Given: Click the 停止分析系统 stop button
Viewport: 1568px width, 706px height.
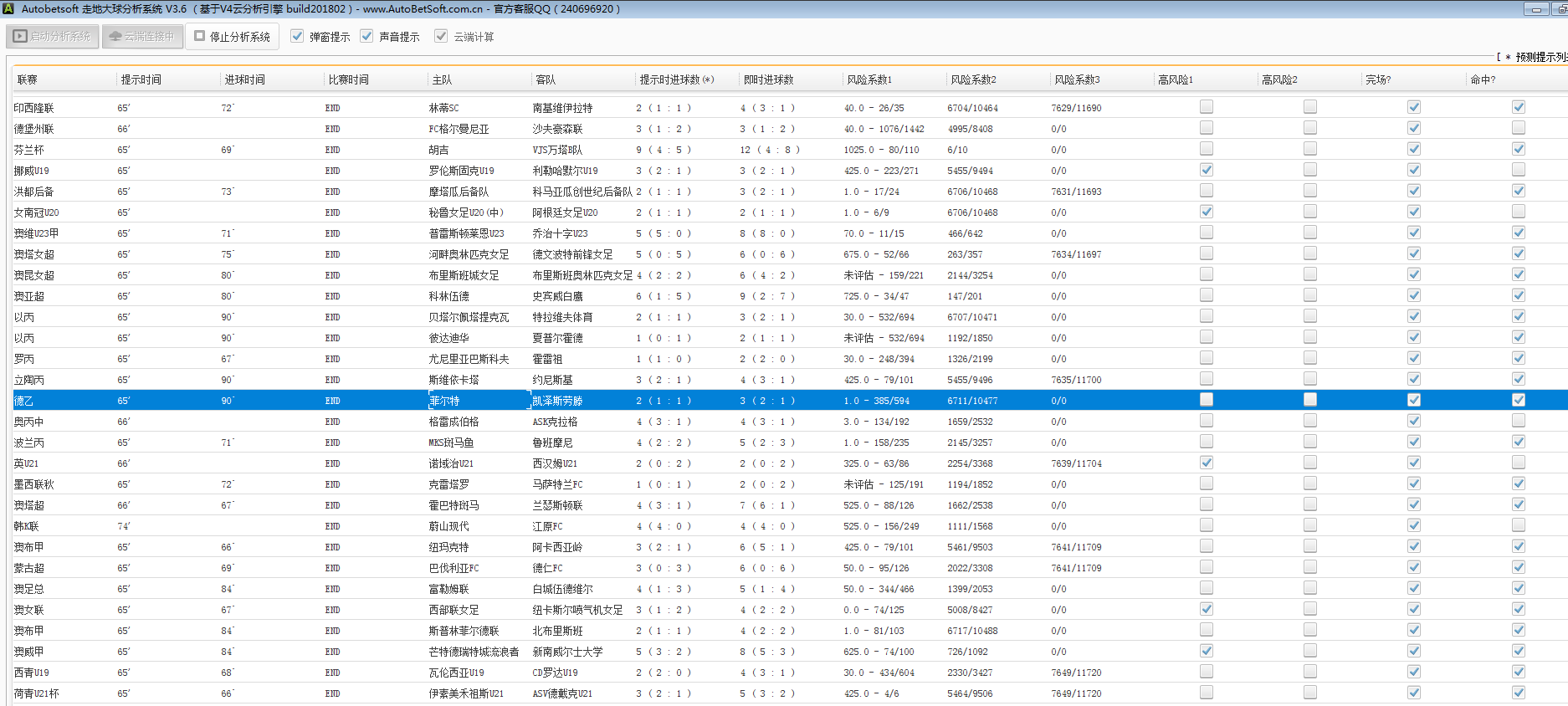Looking at the screenshot, I should tap(232, 37).
